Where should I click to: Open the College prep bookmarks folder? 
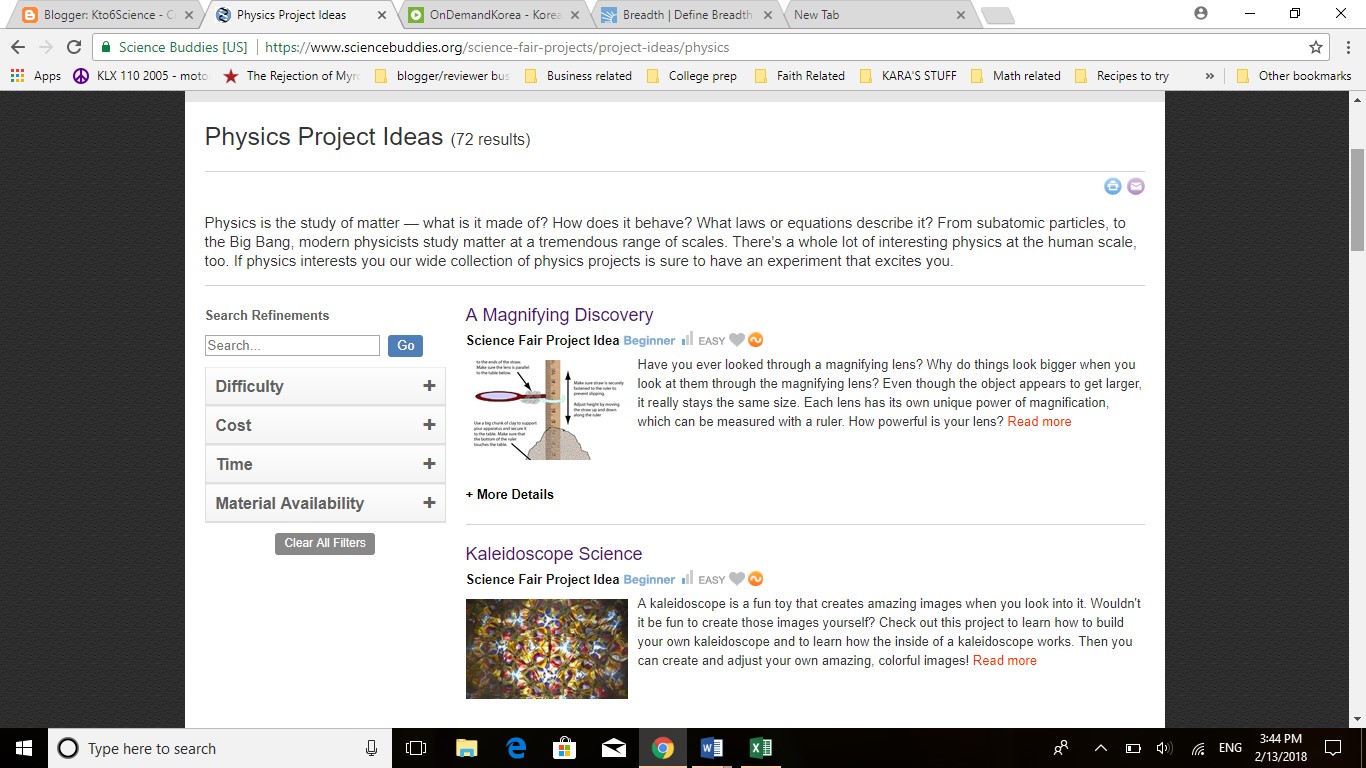(692, 76)
